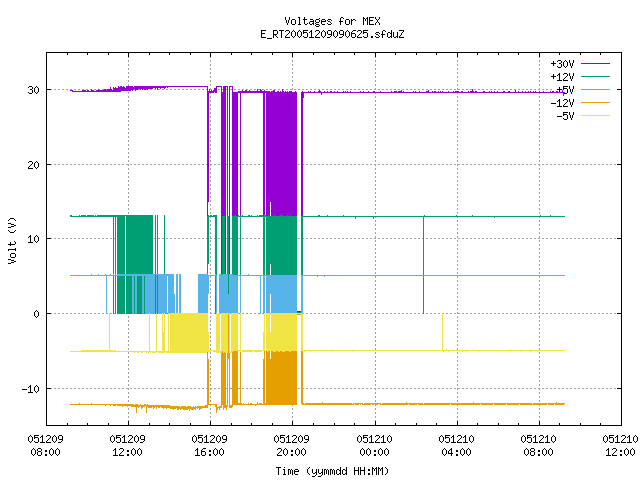Screen dimensions: 640x480
Task: Click the chart title 'Voltages for MEX'
Action: click(x=332, y=21)
